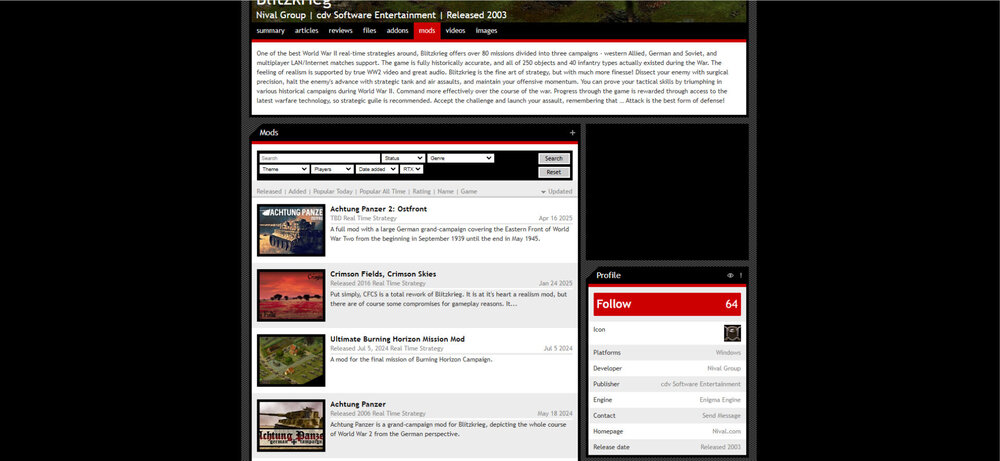This screenshot has width=1000, height=461.
Task: Open the RTX filter dropdown
Action: (411, 169)
